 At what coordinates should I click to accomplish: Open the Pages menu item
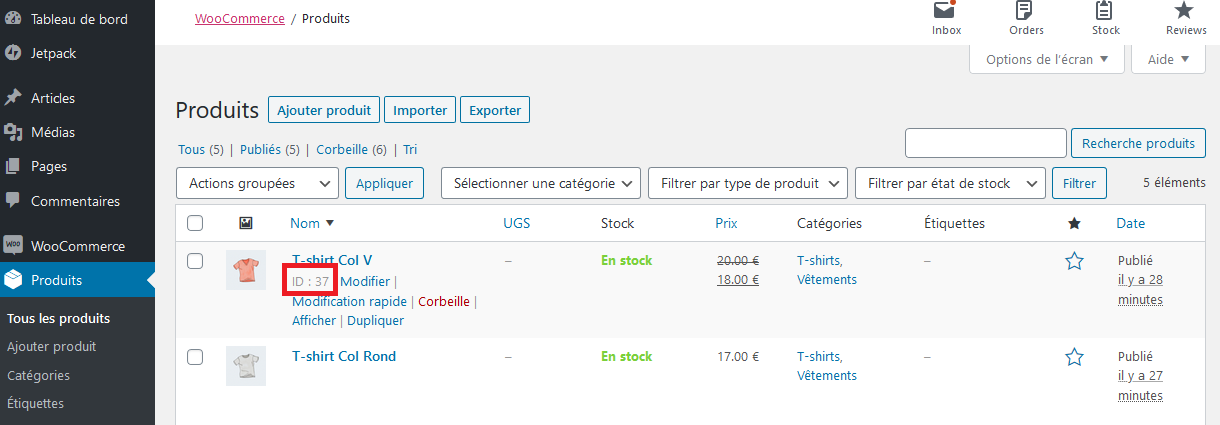click(49, 166)
